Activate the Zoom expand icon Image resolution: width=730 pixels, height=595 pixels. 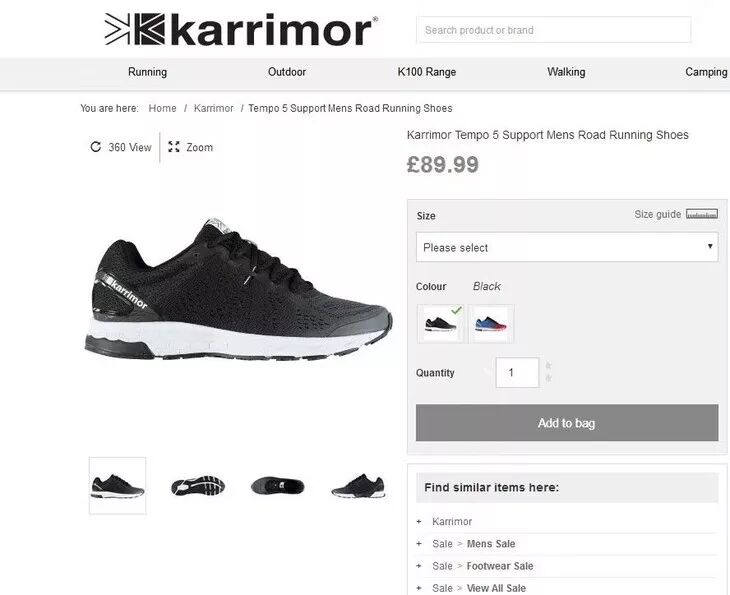click(174, 147)
